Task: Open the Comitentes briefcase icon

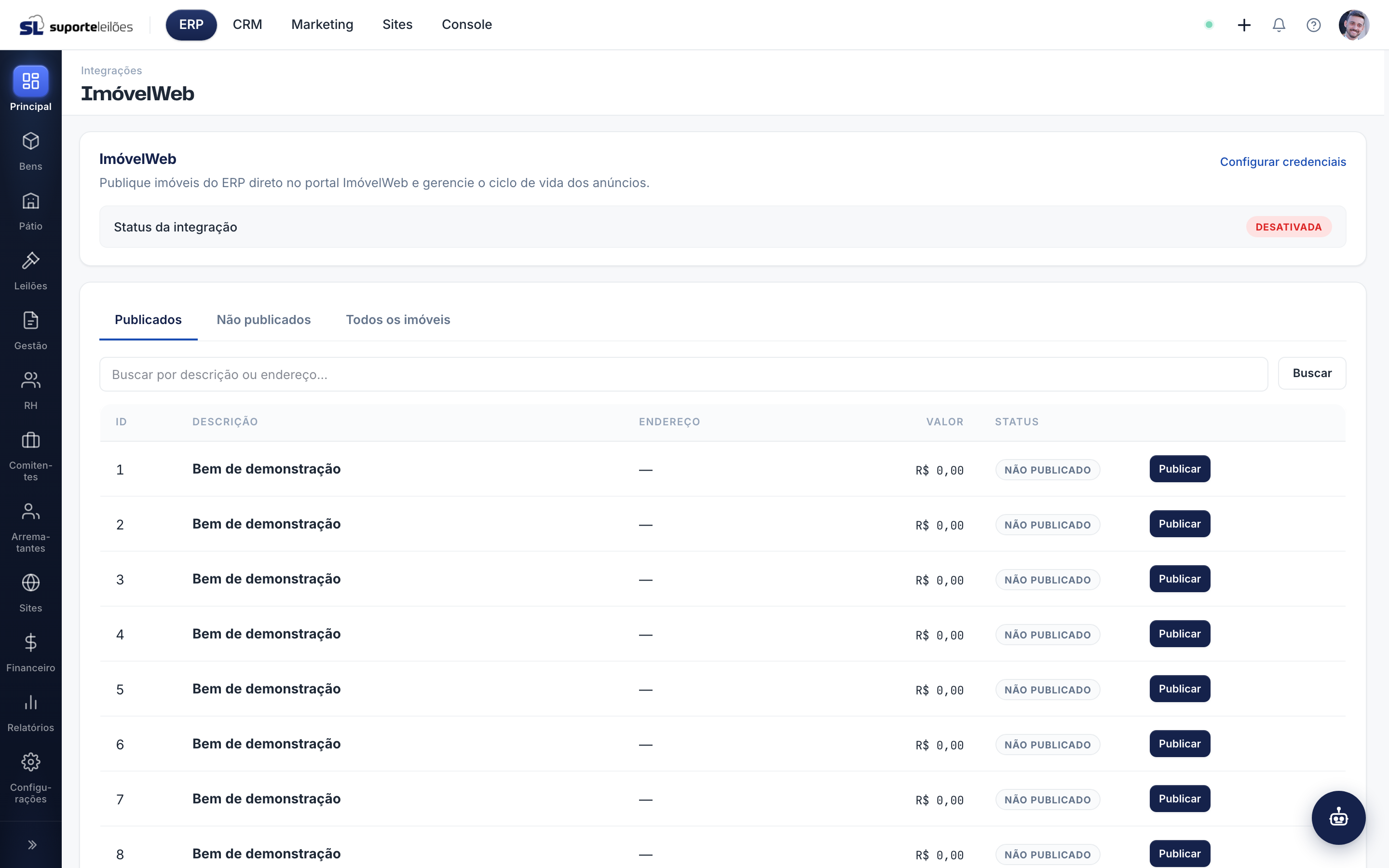Action: (x=30, y=440)
